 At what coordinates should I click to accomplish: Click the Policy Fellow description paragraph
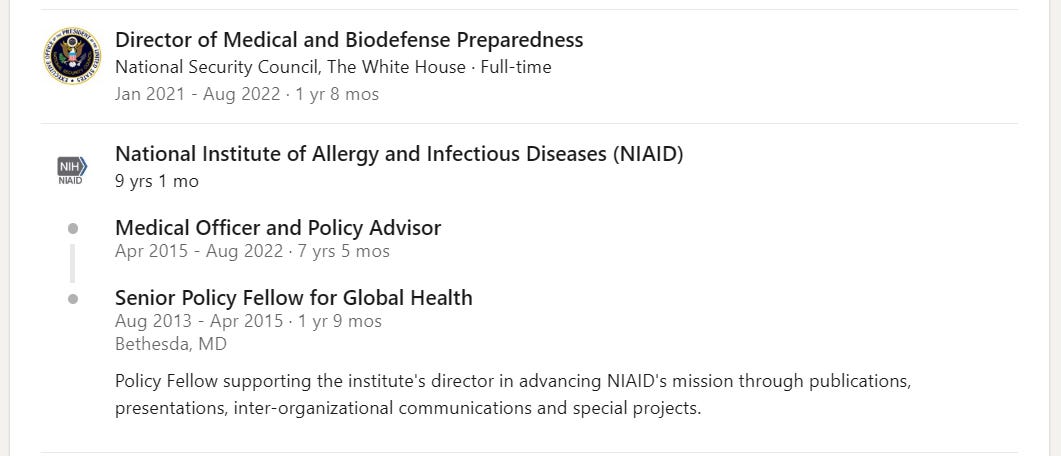pyautogui.click(x=513, y=395)
